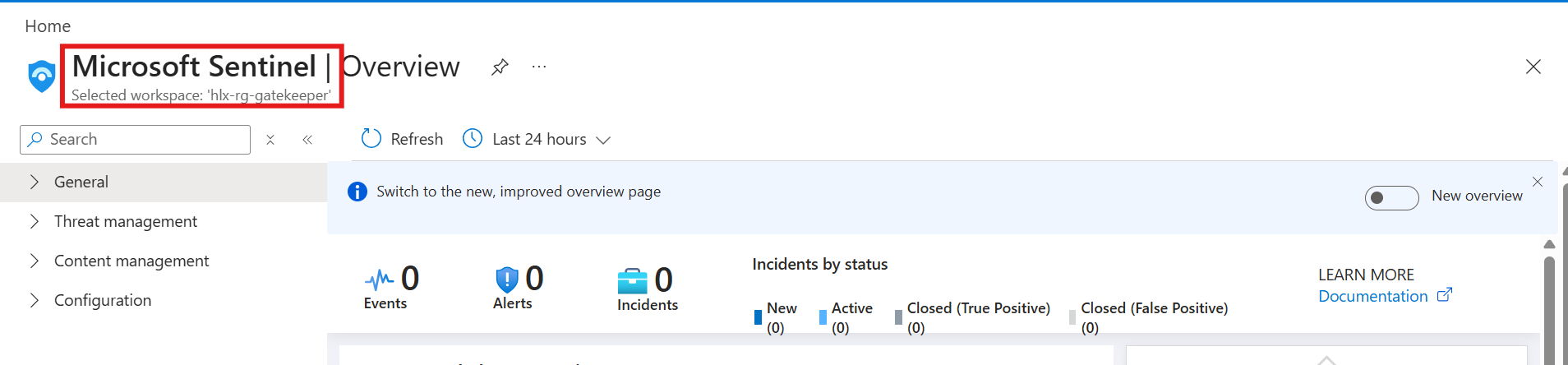The width and height of the screenshot is (1568, 365).
Task: Click the Switch to new overview message
Action: coord(519,192)
